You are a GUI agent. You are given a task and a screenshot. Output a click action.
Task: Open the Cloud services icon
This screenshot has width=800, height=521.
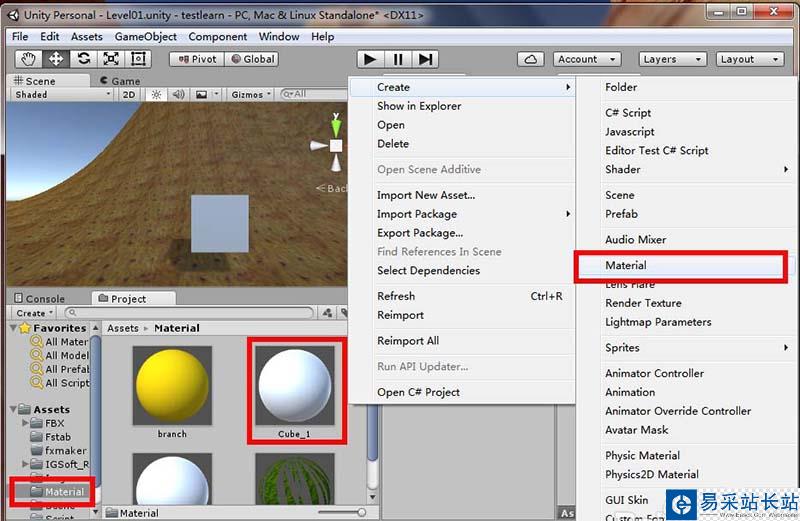(531, 59)
